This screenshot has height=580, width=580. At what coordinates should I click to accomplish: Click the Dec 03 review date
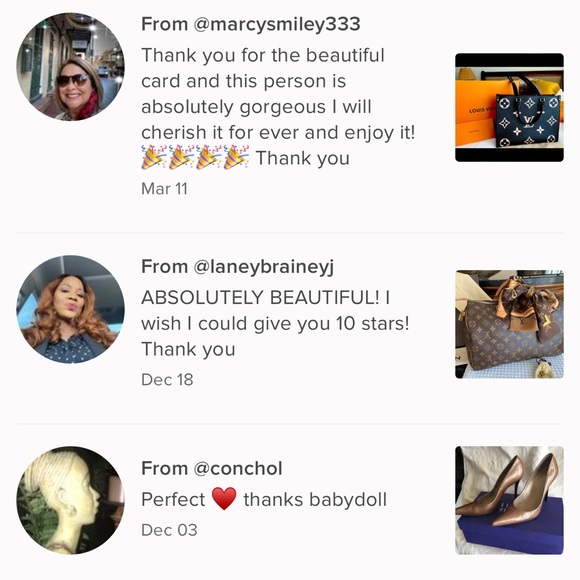coord(169,530)
